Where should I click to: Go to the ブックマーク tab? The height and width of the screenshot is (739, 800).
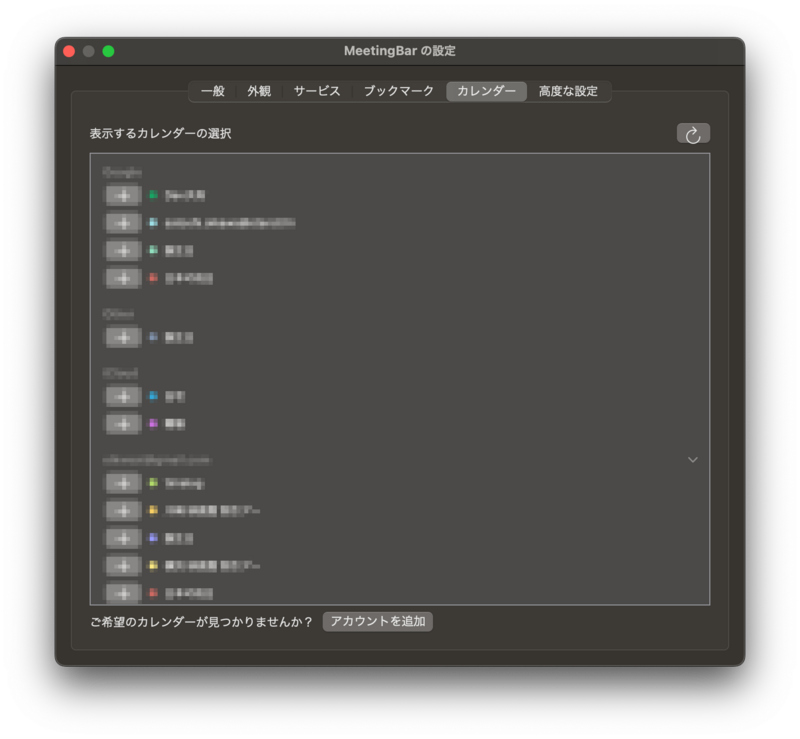(x=398, y=91)
